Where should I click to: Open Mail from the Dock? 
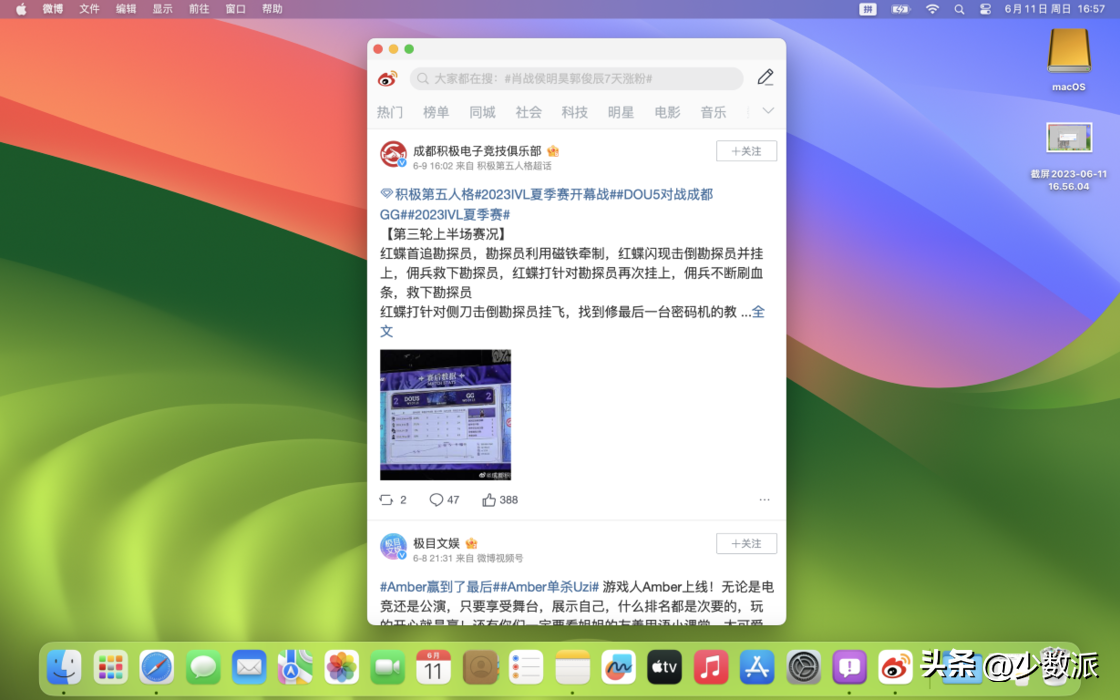click(249, 667)
